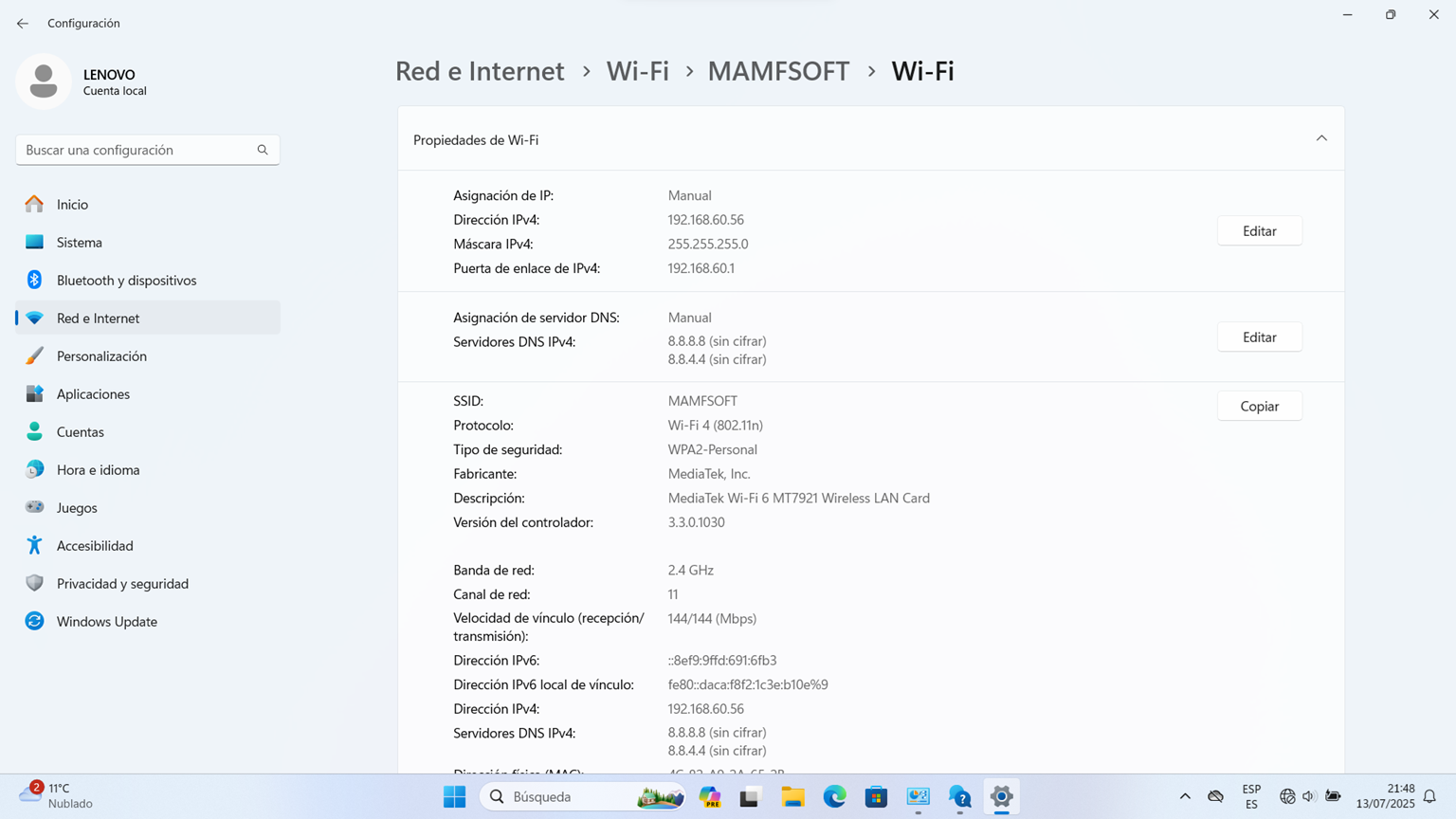Focus the Buscar una configuración field
Image resolution: width=1456 pixels, height=819 pixels.
coord(148,150)
